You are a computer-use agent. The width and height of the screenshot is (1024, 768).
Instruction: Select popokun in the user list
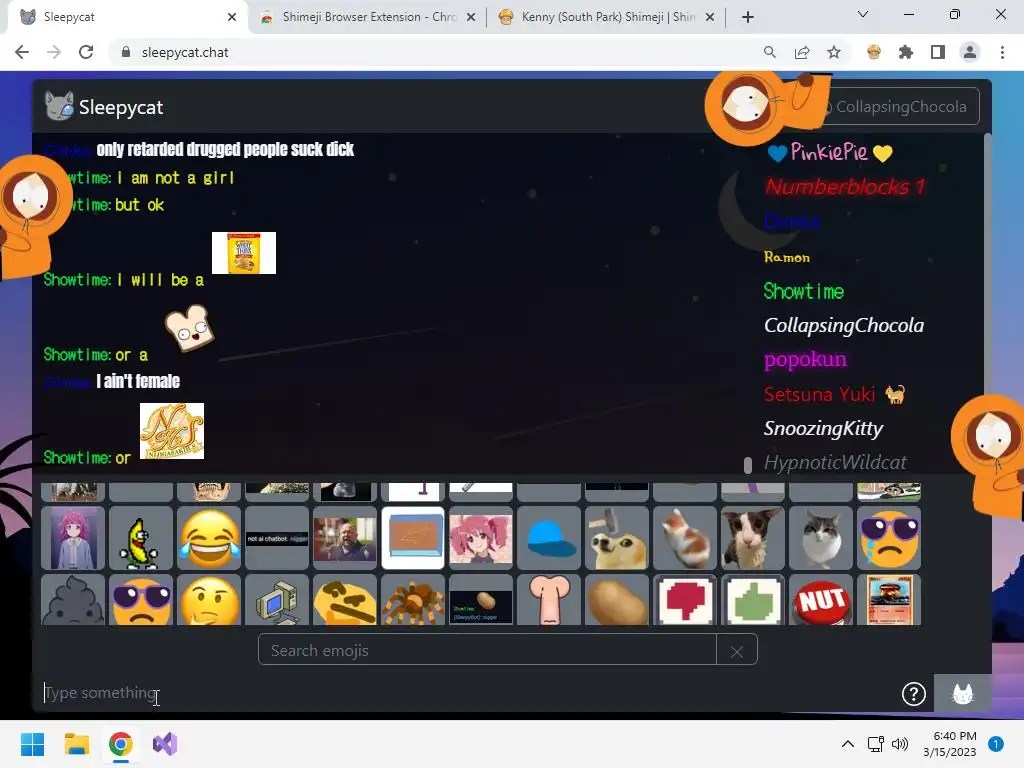(805, 359)
